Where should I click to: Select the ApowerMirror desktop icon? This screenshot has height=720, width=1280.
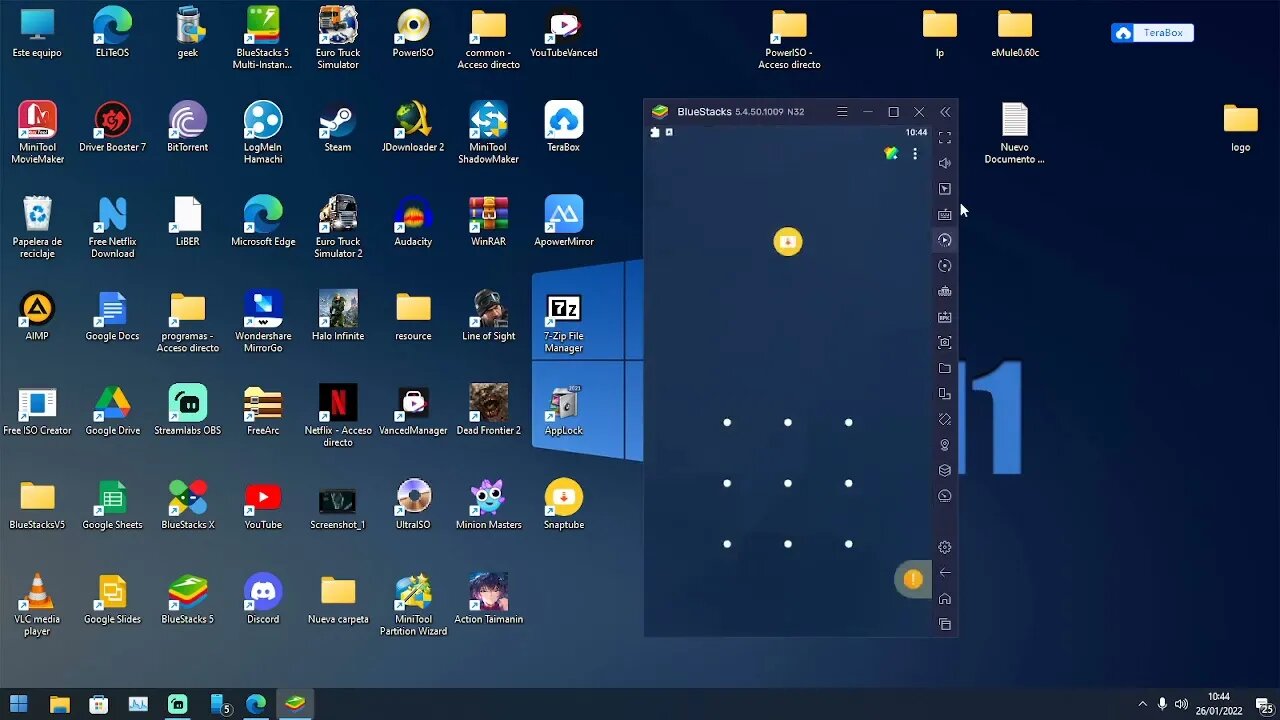click(564, 221)
